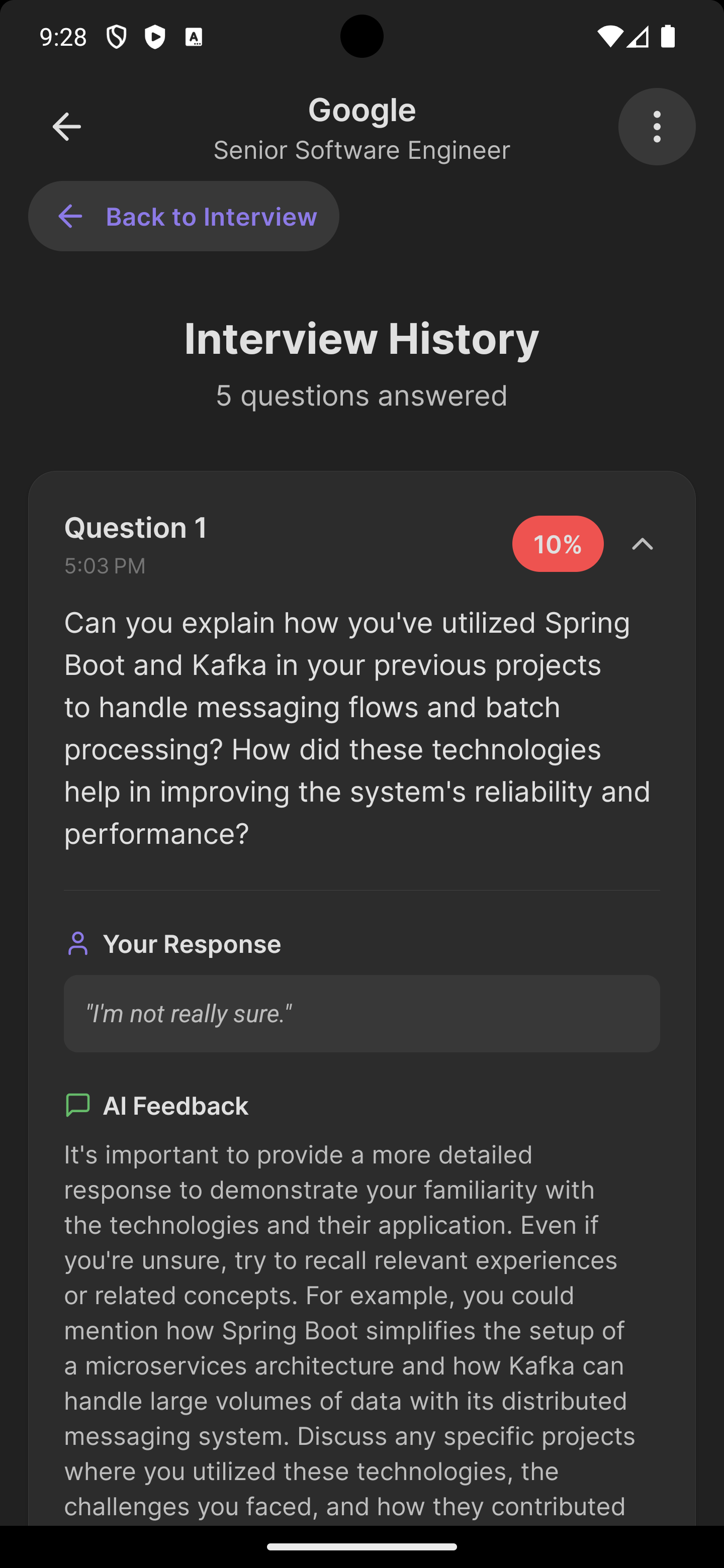The image size is (724, 1568).
Task: Tap the Wi-Fi status icon
Action: click(608, 37)
